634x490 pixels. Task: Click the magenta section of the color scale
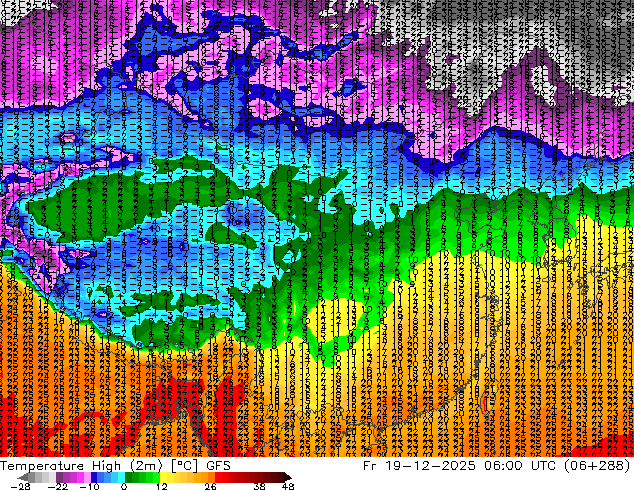(x=73, y=477)
